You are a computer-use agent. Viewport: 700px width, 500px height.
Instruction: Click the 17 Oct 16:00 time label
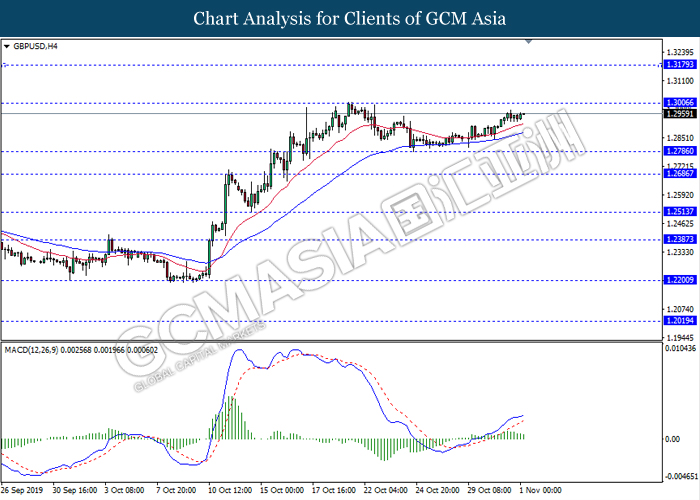click(334, 490)
